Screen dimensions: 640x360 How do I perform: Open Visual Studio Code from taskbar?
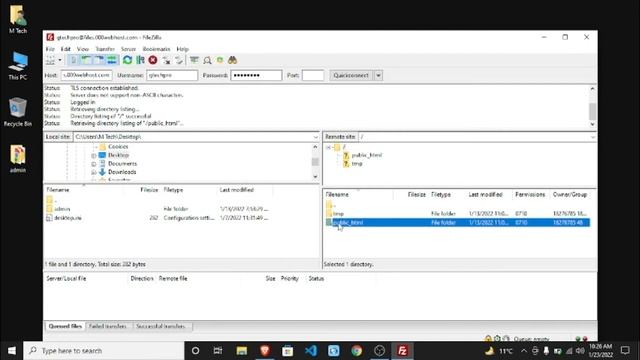click(x=311, y=351)
